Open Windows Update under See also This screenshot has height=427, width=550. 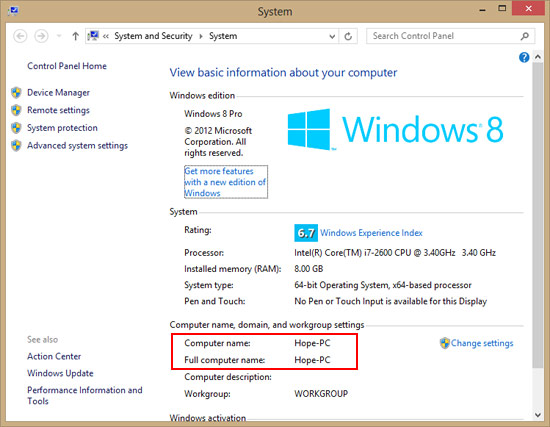point(60,373)
